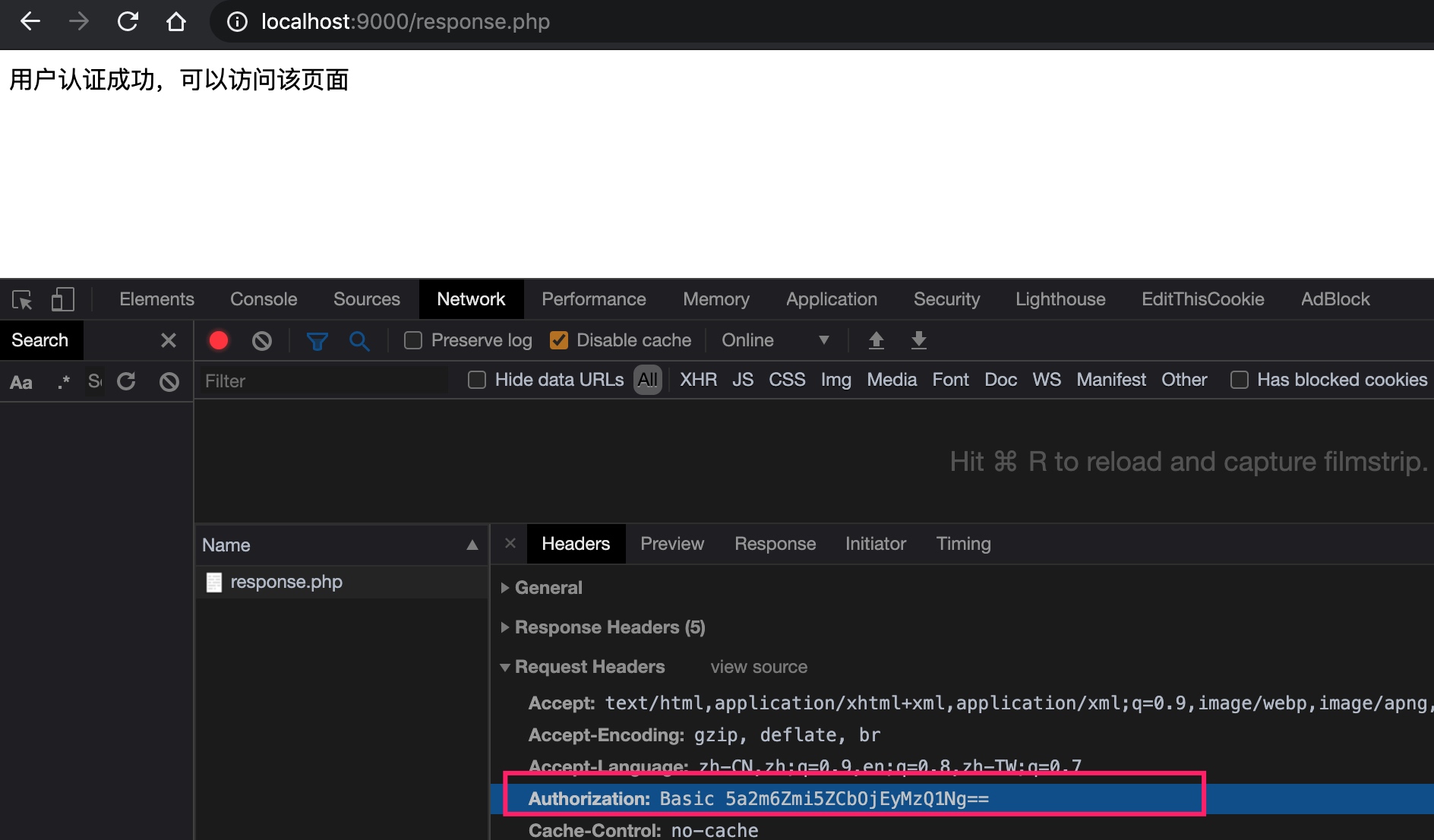Filter requests by Other
The height and width of the screenshot is (840, 1434).
1184,380
